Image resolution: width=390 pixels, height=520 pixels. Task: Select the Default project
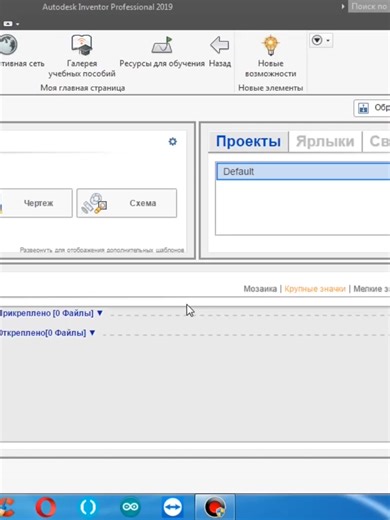click(x=303, y=172)
